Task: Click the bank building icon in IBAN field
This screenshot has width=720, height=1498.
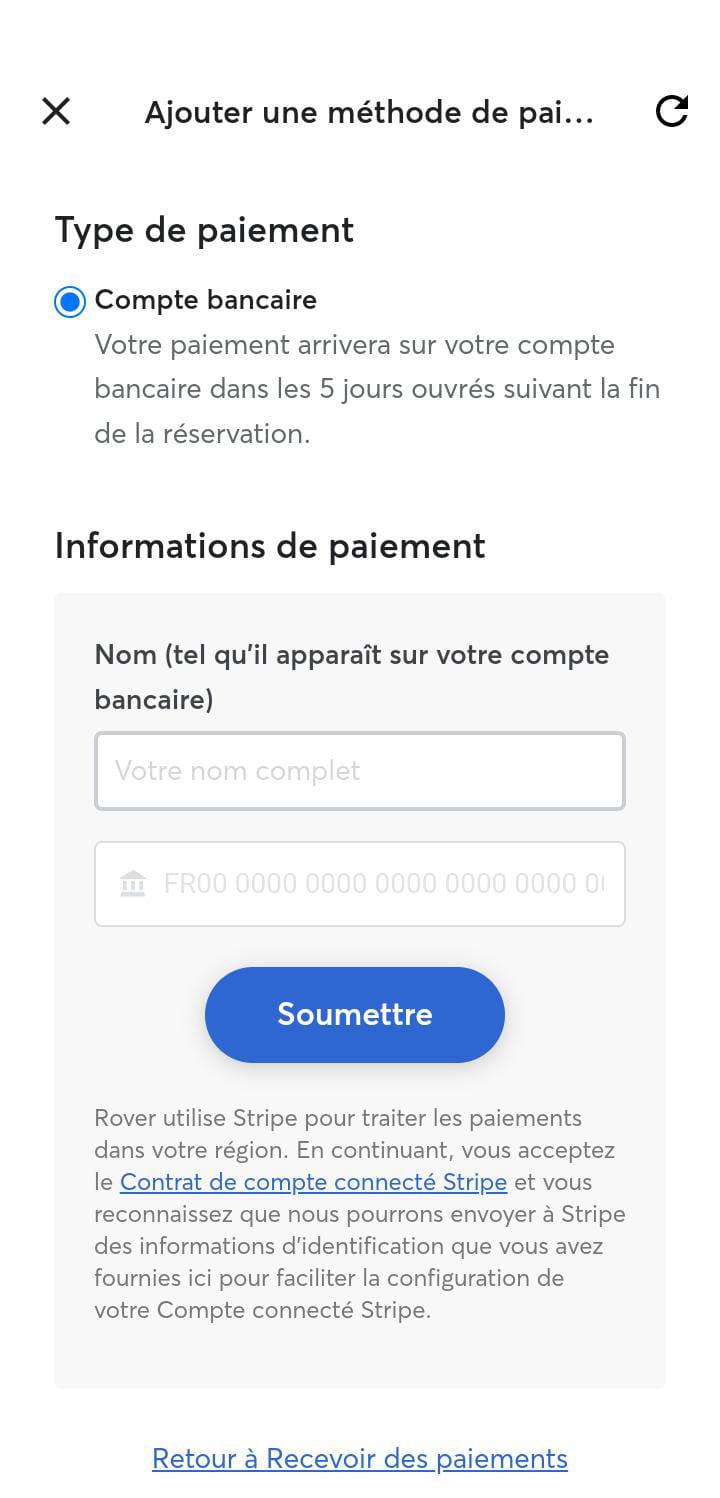Action: 133,884
